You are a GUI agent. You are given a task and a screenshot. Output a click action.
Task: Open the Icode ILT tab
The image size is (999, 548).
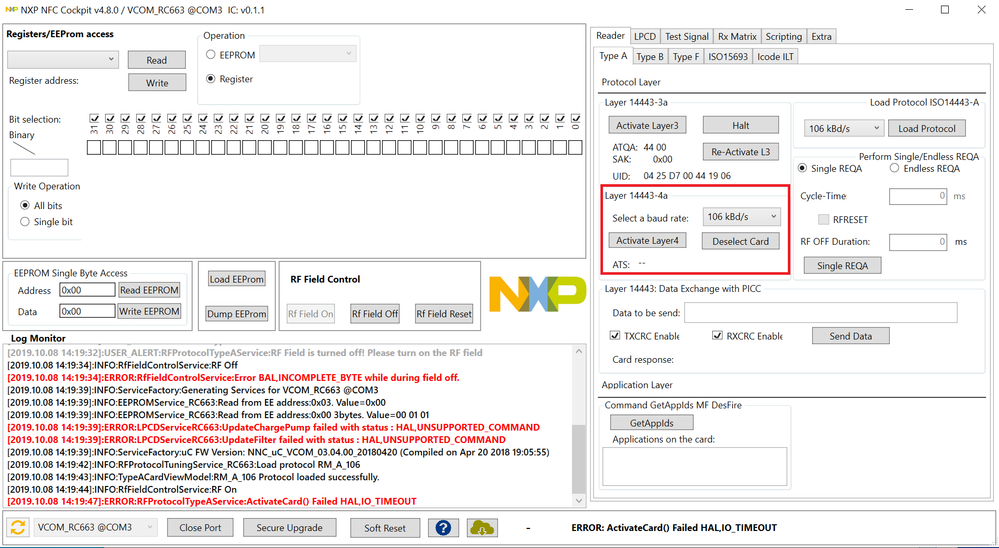point(775,57)
